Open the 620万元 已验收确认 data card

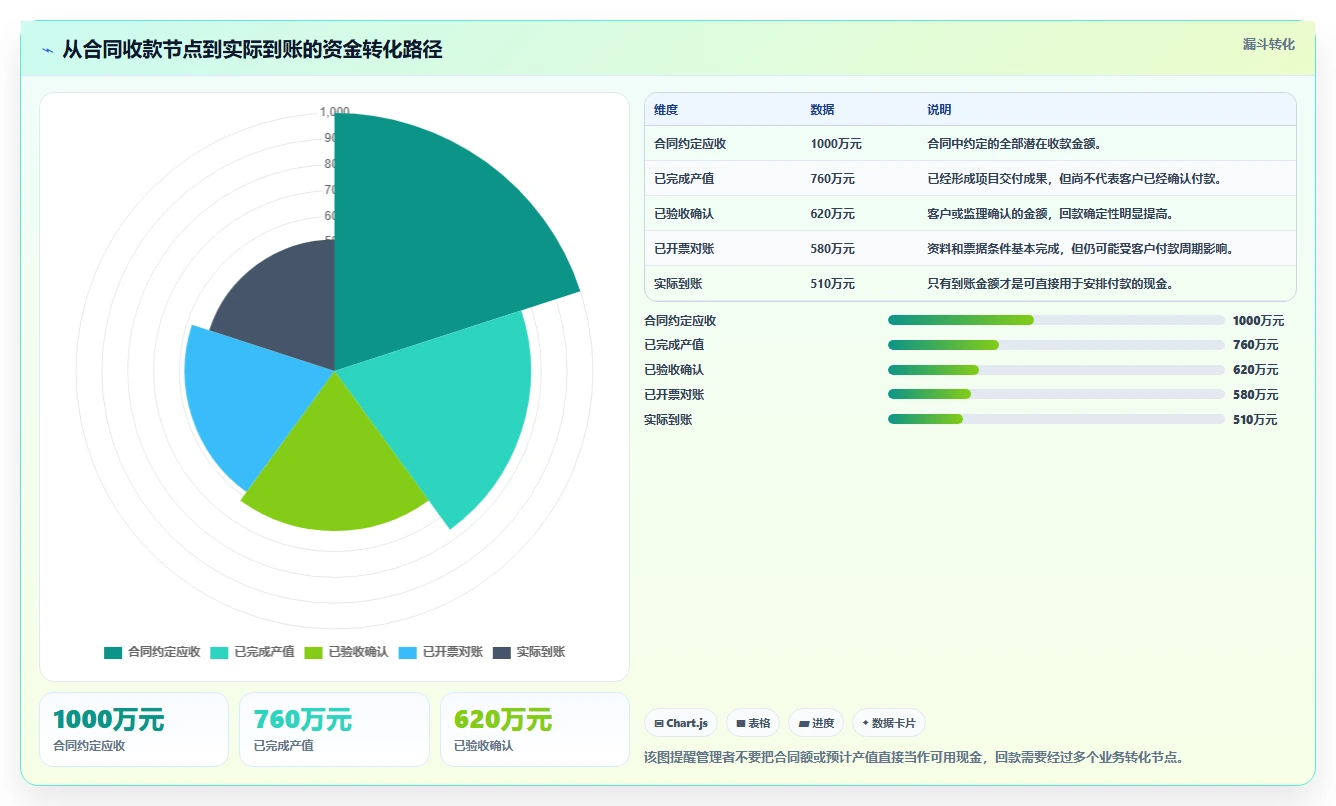coord(535,730)
